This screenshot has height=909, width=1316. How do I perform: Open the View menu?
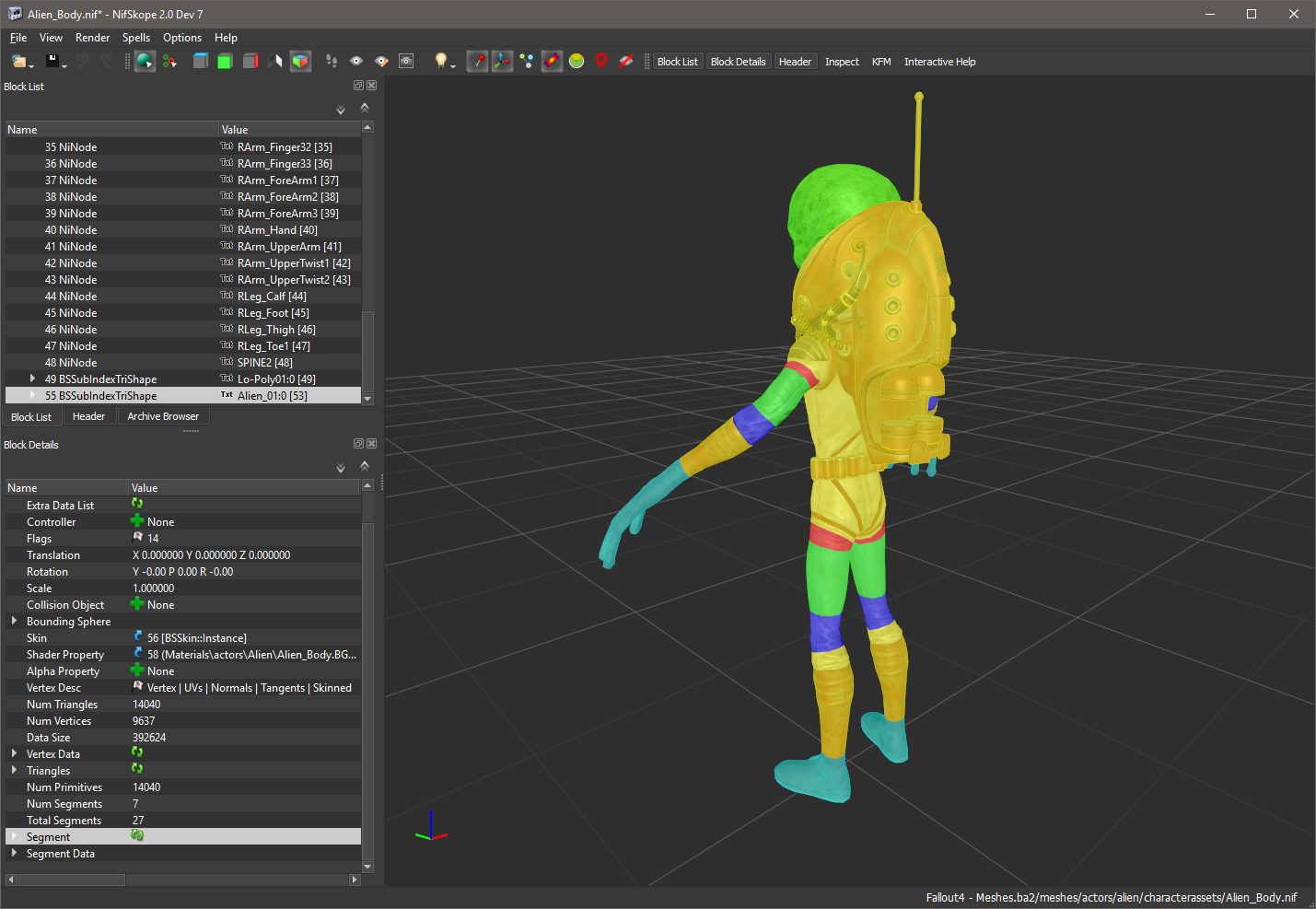[51, 38]
